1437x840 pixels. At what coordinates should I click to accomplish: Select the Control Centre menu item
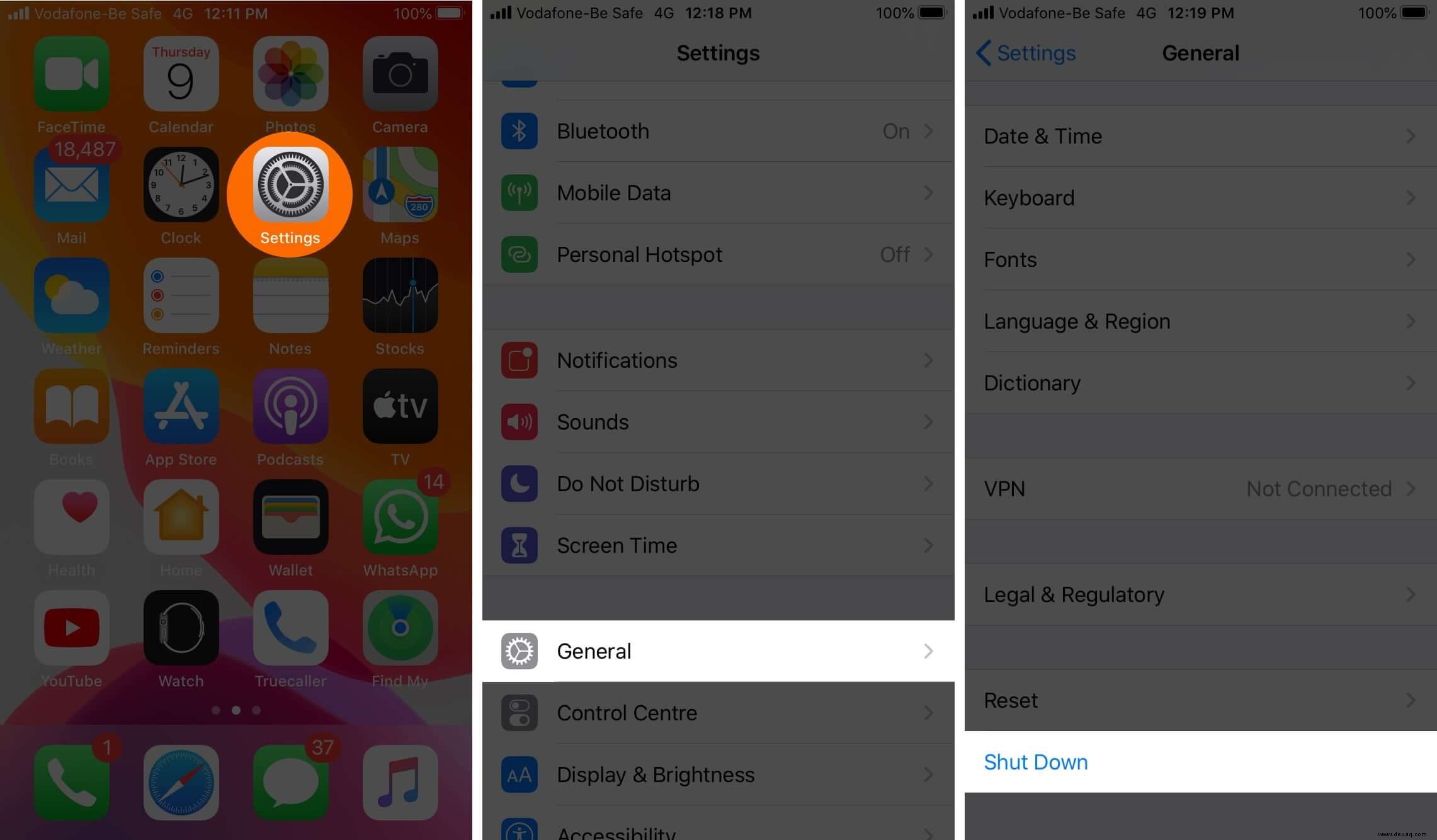718,712
